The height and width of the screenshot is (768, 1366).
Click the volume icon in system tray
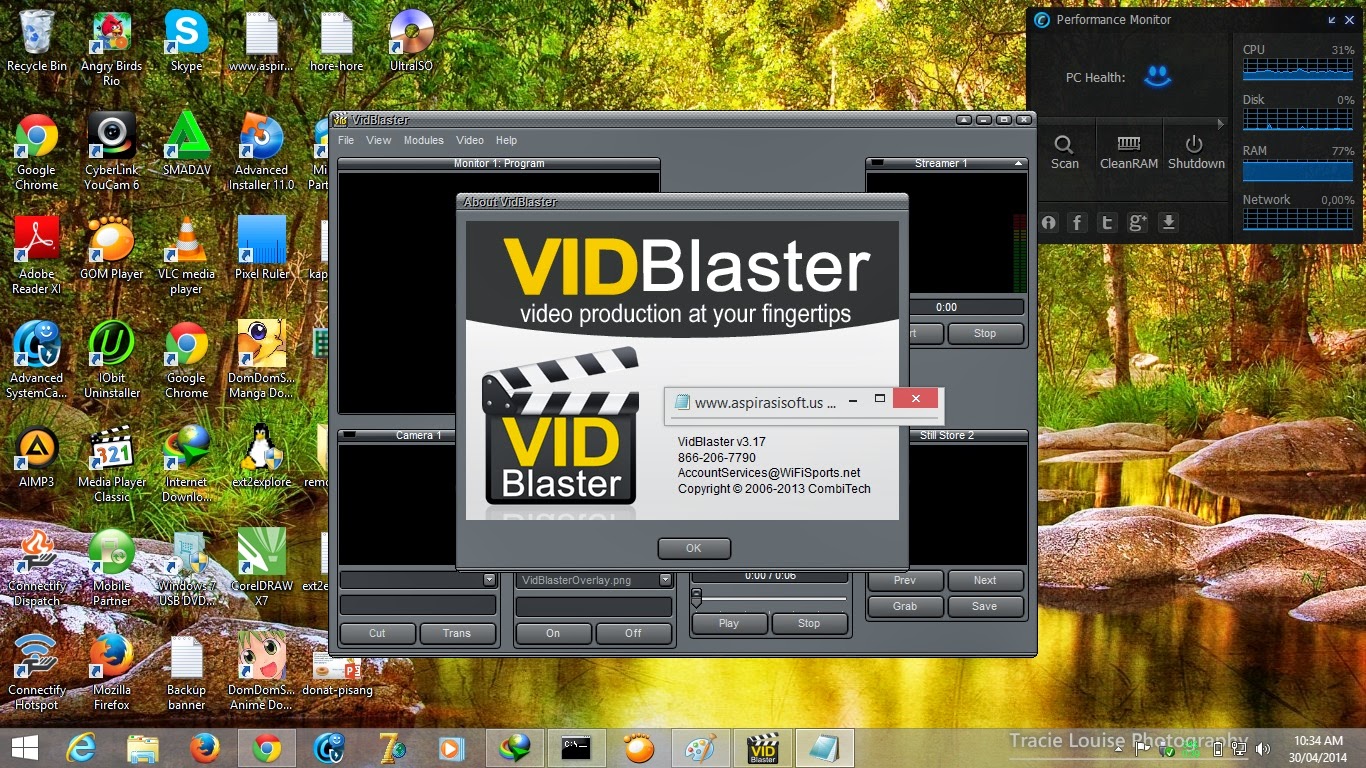1263,748
